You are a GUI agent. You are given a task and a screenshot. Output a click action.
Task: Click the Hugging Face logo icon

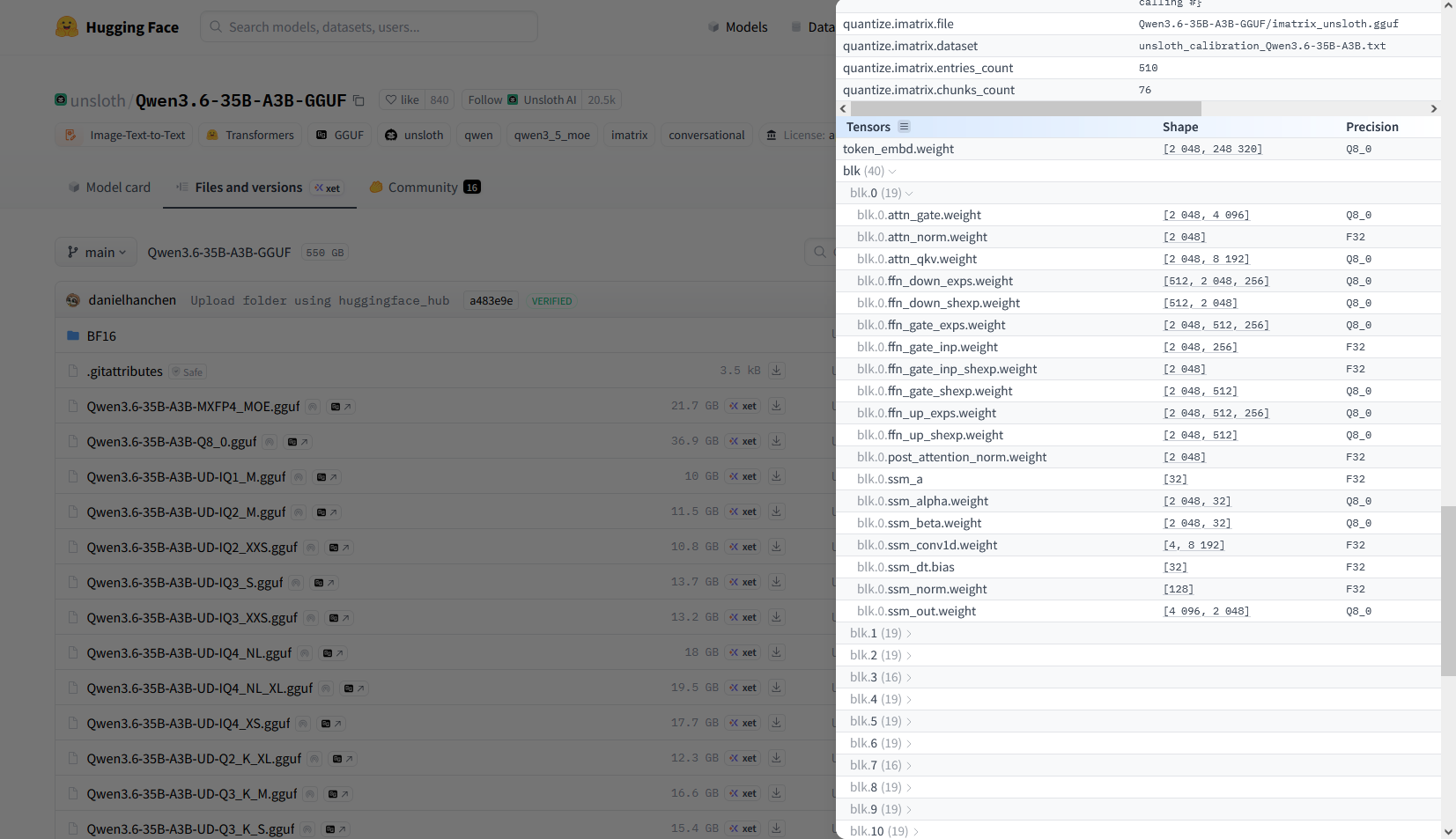click(x=66, y=26)
